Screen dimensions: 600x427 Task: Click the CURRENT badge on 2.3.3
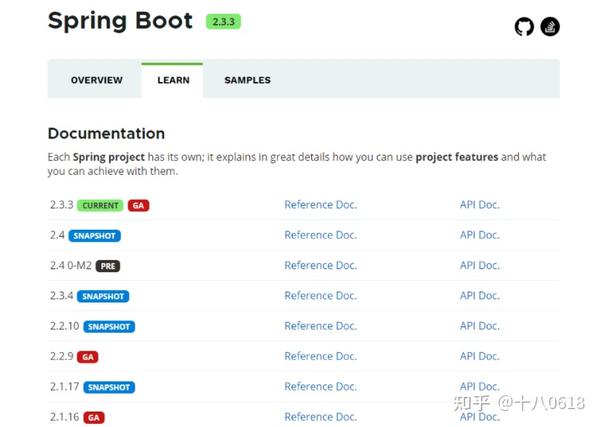coord(100,206)
